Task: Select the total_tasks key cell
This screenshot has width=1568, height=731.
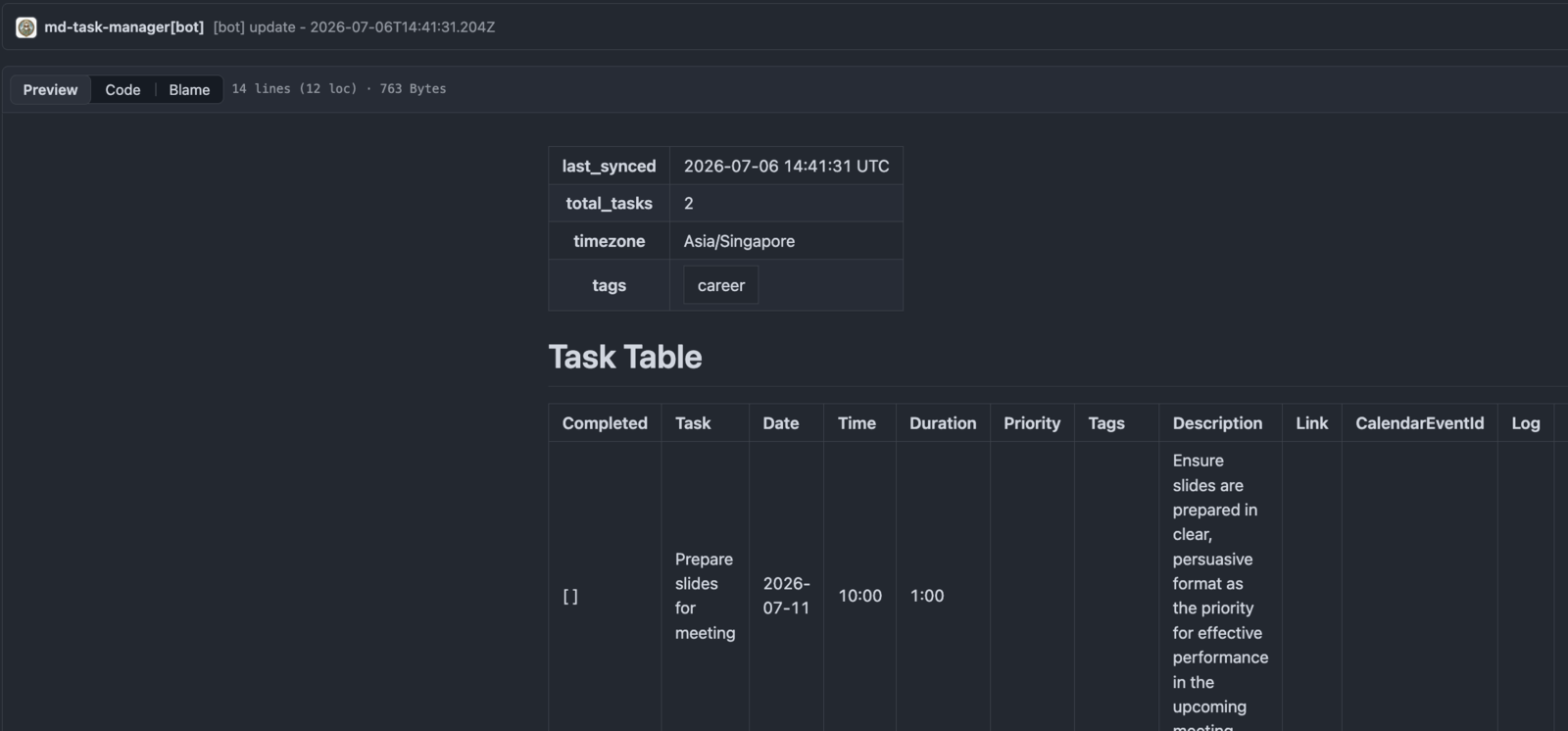Action: [x=609, y=203]
